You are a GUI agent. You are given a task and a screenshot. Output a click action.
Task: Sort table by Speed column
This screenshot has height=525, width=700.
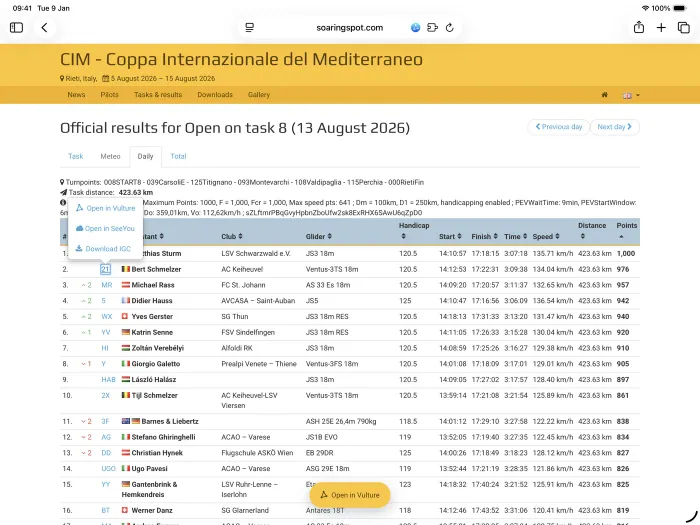click(546, 236)
